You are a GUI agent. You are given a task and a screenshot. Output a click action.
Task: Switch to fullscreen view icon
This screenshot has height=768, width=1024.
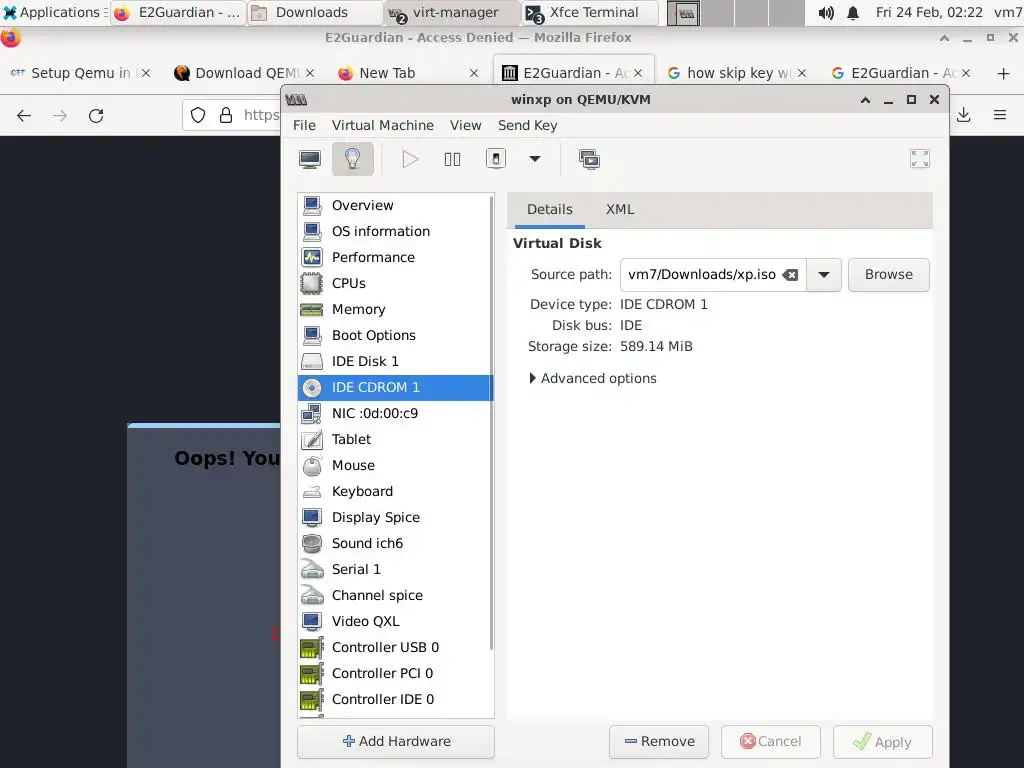pyautogui.click(x=920, y=159)
